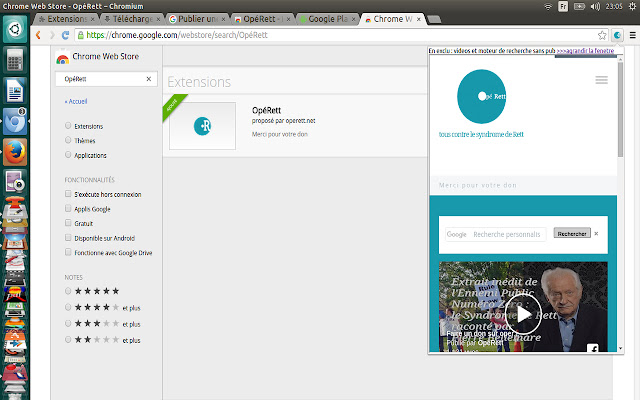Open the sound volume indicator
640x400 pixels.
pos(596,7)
